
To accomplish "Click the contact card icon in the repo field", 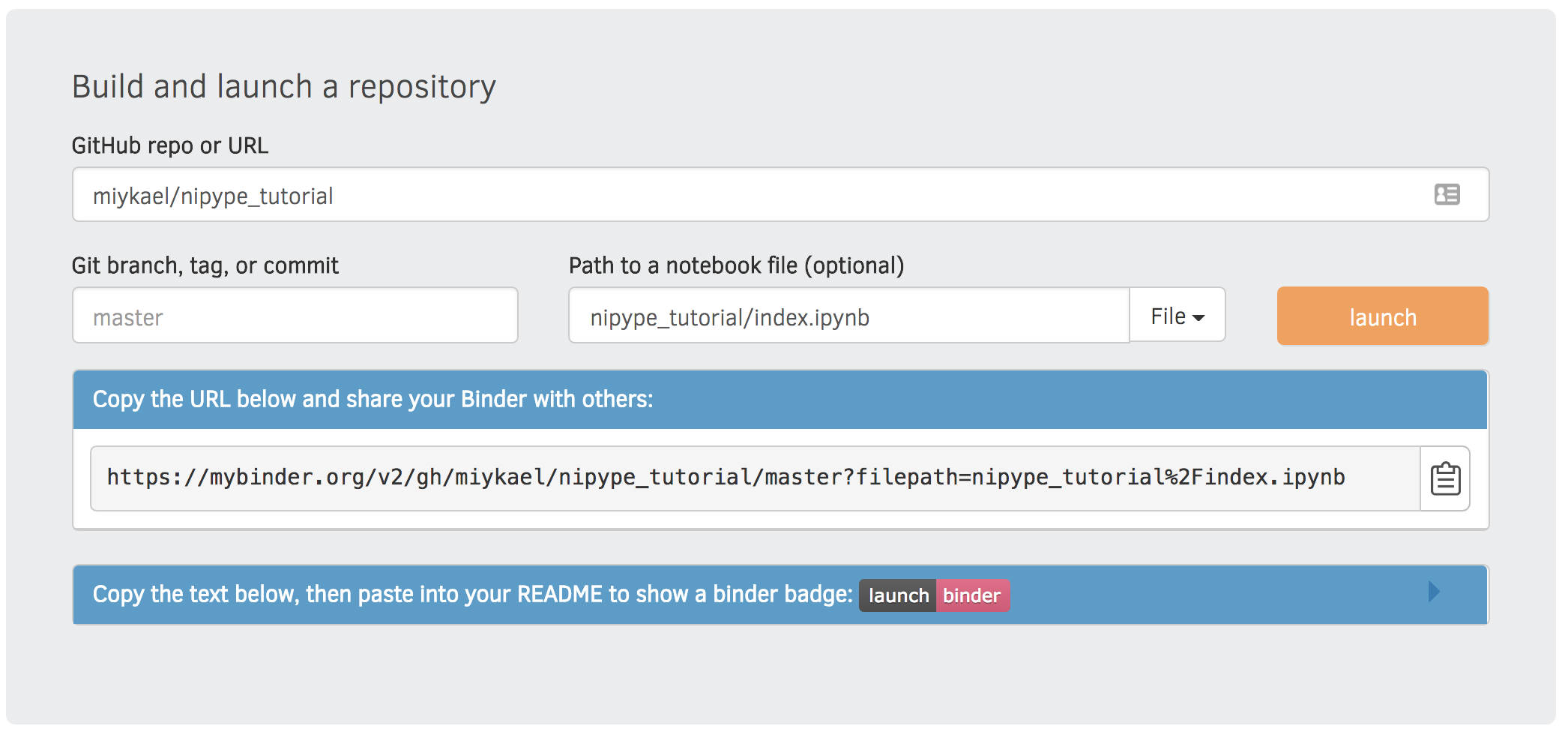I will [x=1447, y=195].
